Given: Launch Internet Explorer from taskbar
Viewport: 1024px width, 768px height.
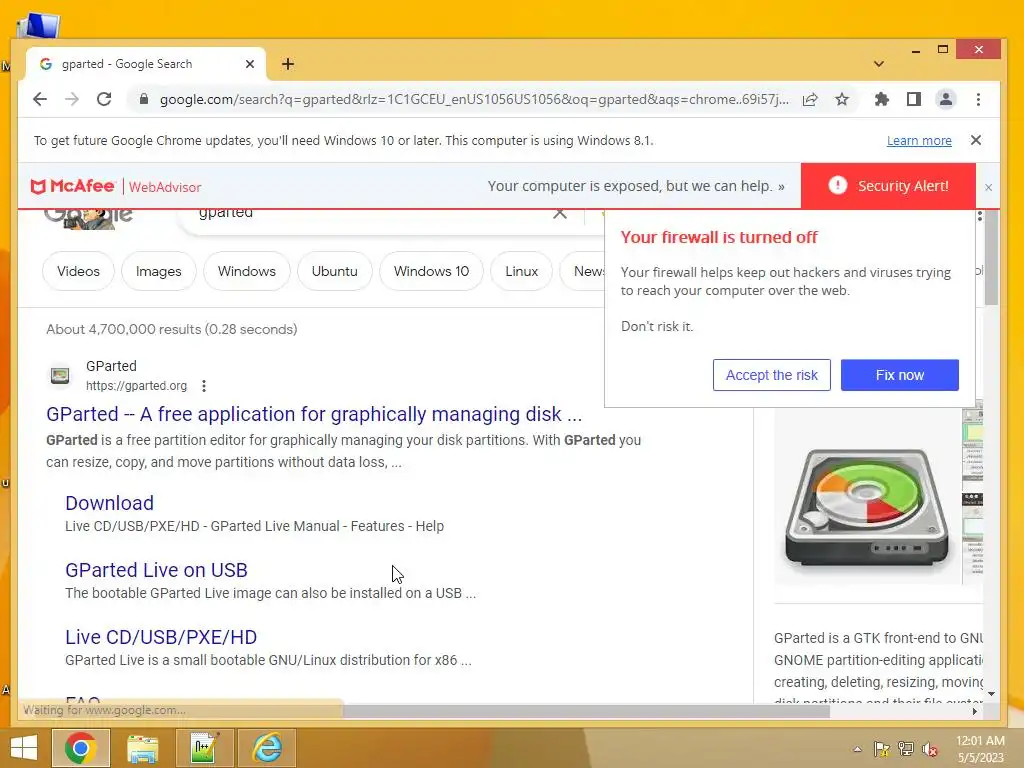Looking at the screenshot, I should (x=267, y=748).
